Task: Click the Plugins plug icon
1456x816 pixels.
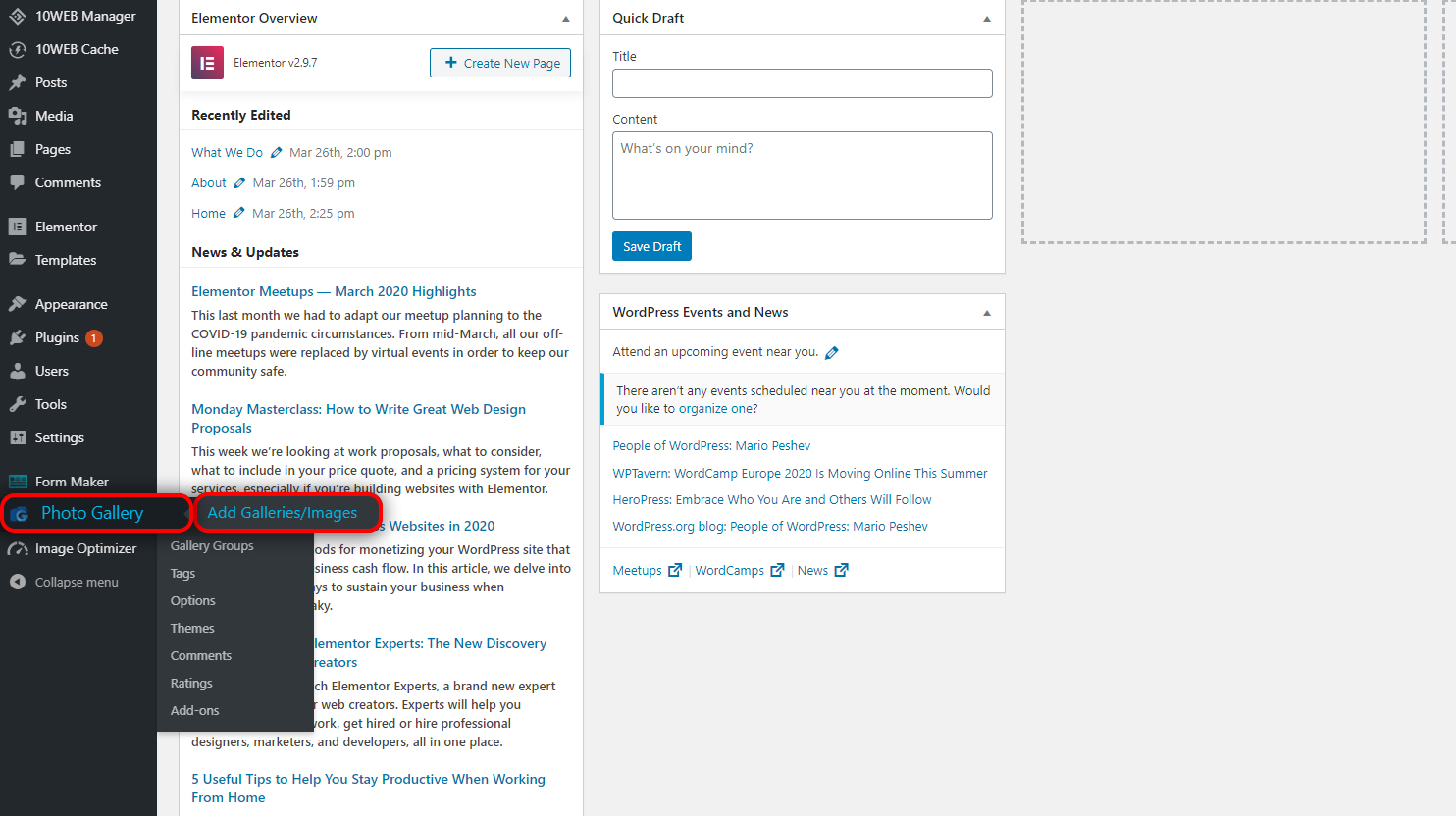Action: click(x=18, y=337)
